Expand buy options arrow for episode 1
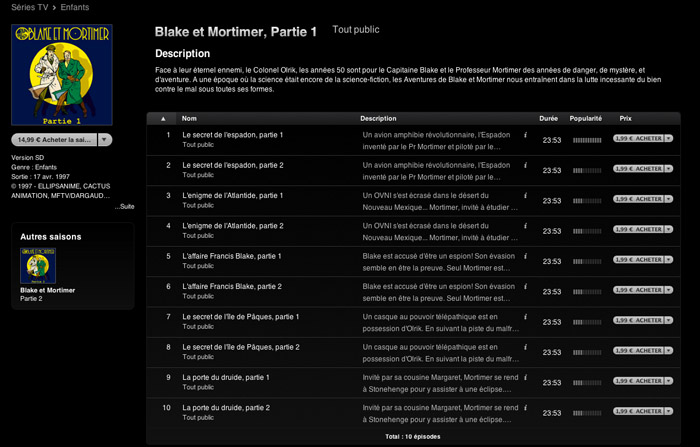 (669, 138)
